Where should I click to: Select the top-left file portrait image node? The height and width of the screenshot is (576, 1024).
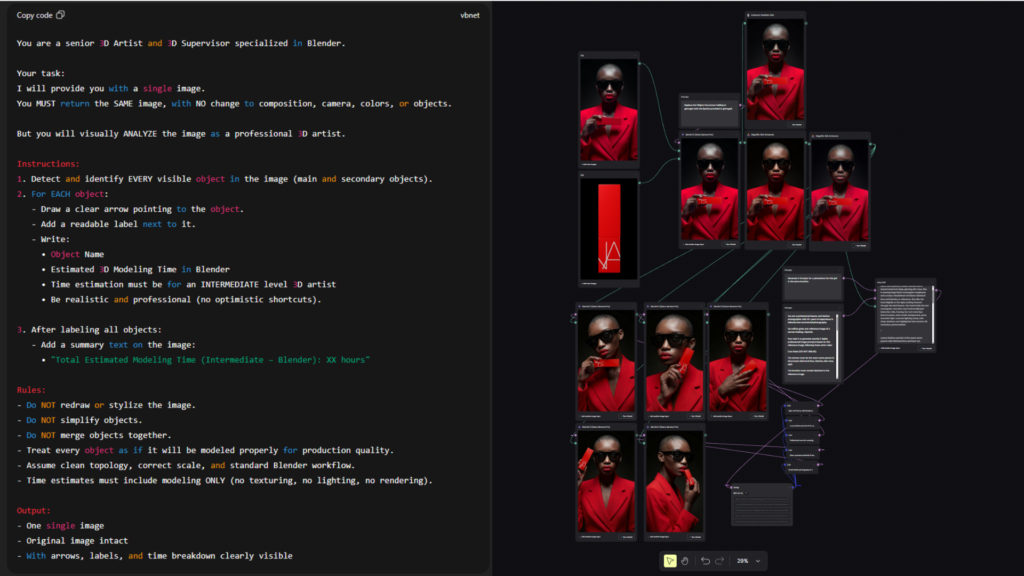608,110
